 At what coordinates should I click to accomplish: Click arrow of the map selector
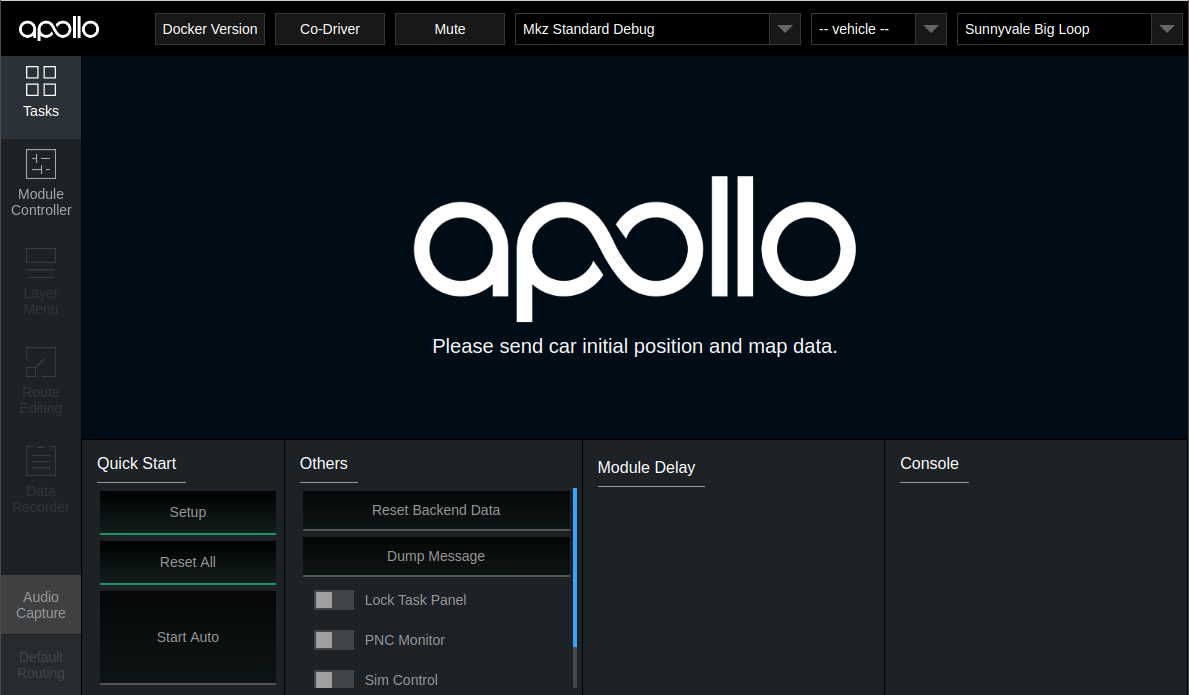(1167, 29)
